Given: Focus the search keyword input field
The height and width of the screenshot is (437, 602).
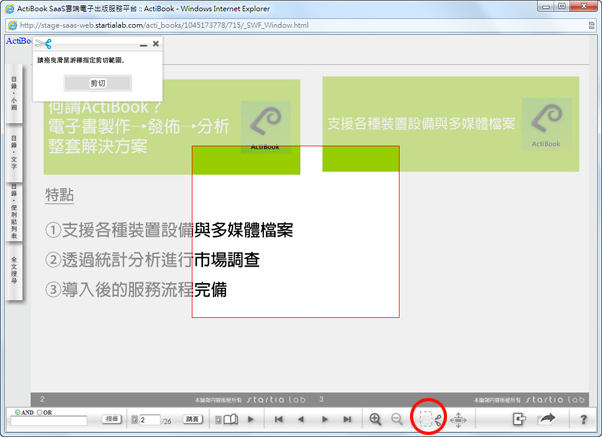Looking at the screenshot, I should (x=49, y=421).
